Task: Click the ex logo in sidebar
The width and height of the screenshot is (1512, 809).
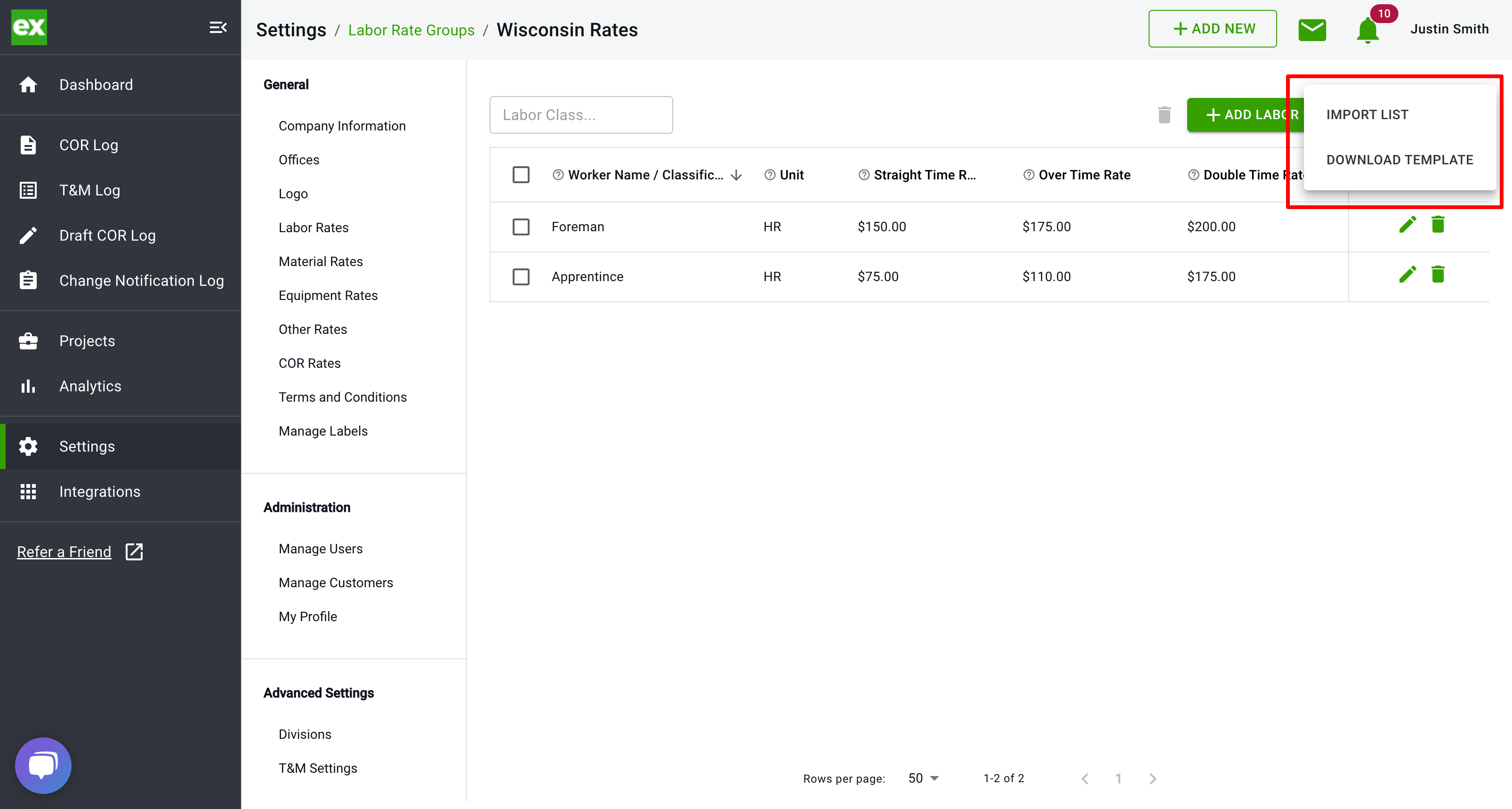Action: coord(29,27)
